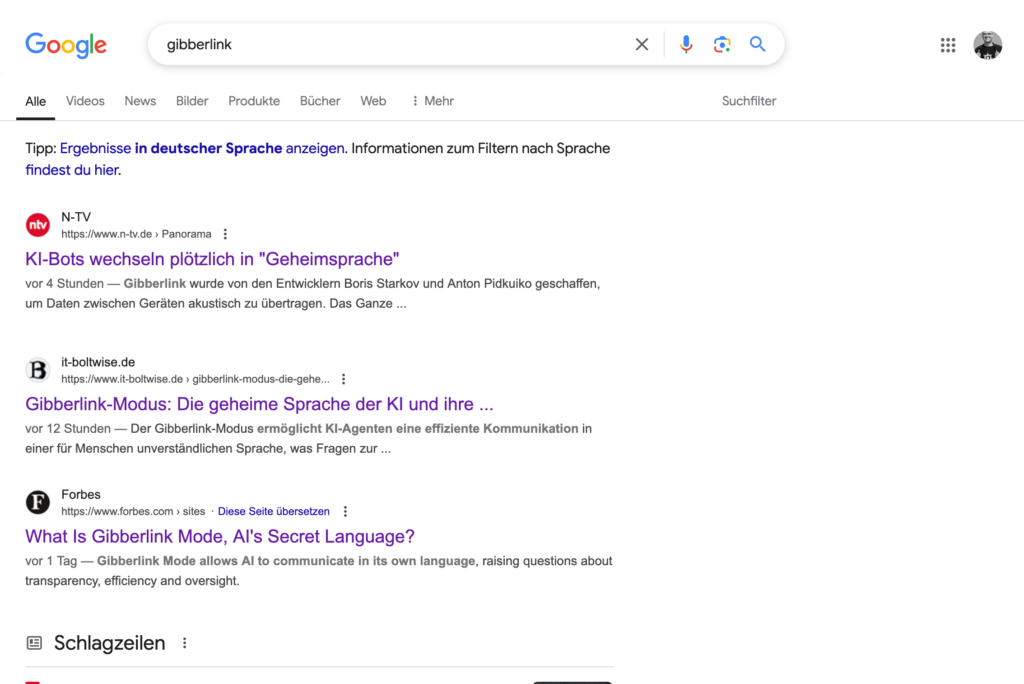Viewport: 1024px width, 684px height.
Task: Click the Forbes favicon
Action: (x=38, y=502)
